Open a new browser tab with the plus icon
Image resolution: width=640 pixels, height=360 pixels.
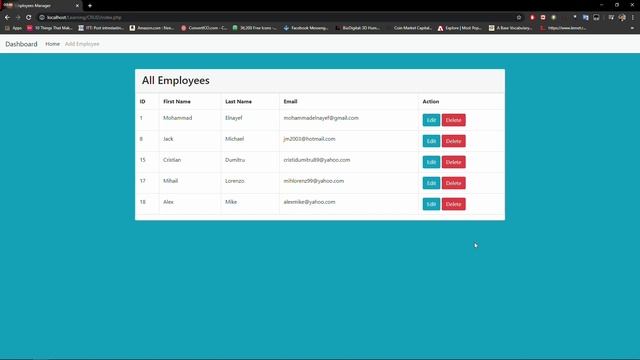coord(90,6)
